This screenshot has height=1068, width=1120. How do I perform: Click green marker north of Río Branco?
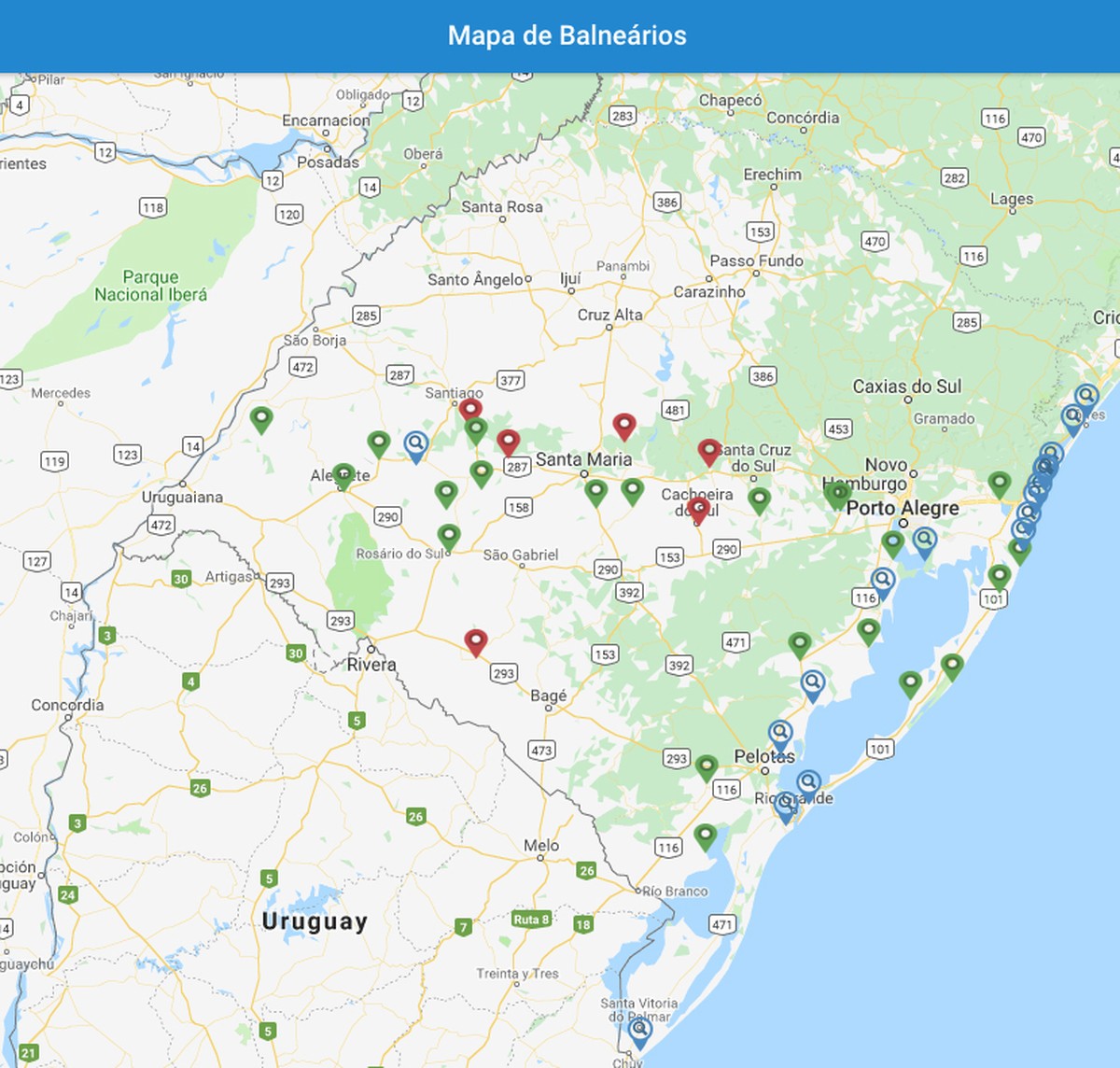coord(706,836)
